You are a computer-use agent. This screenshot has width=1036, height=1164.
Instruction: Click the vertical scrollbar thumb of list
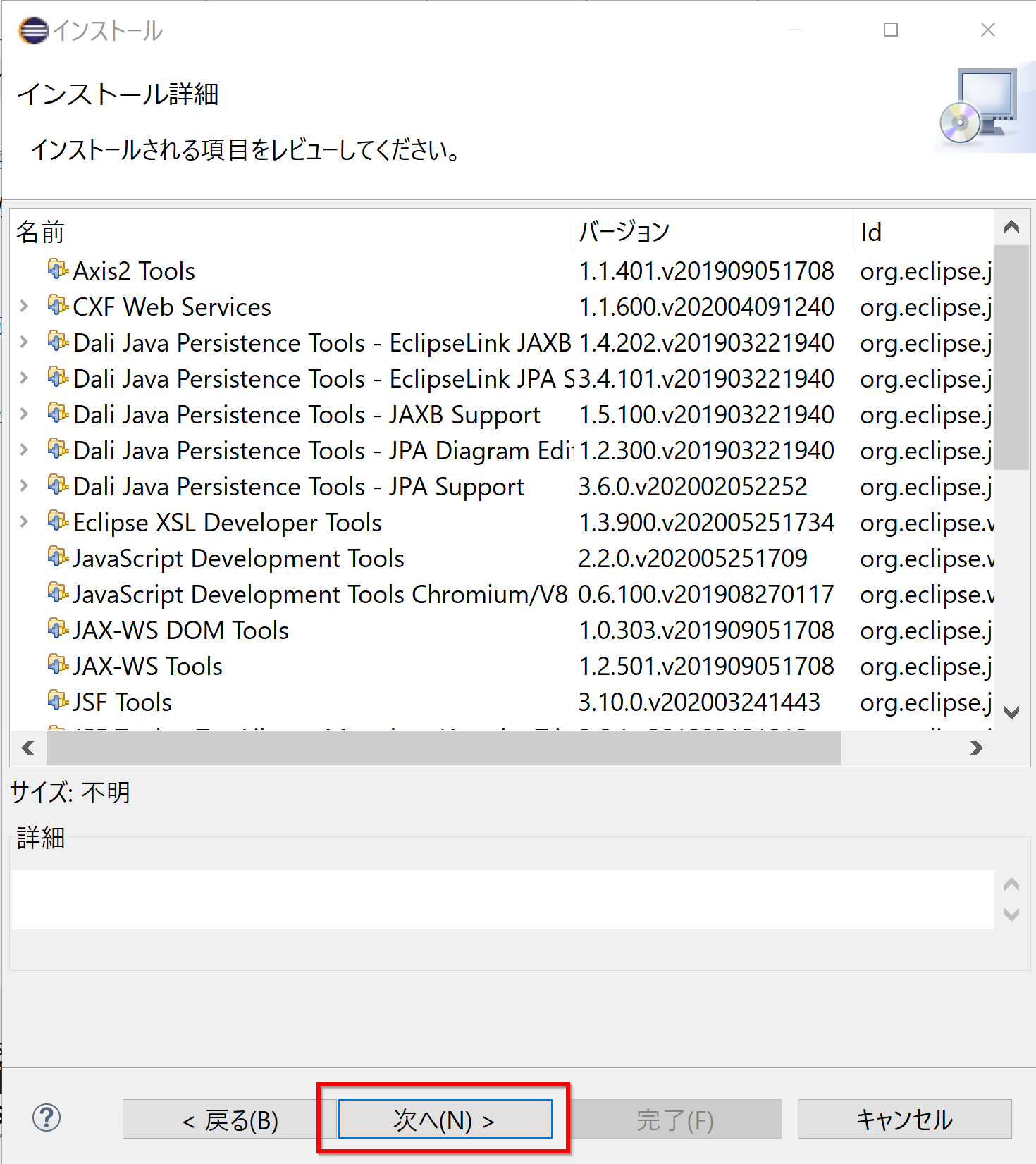click(1012, 357)
